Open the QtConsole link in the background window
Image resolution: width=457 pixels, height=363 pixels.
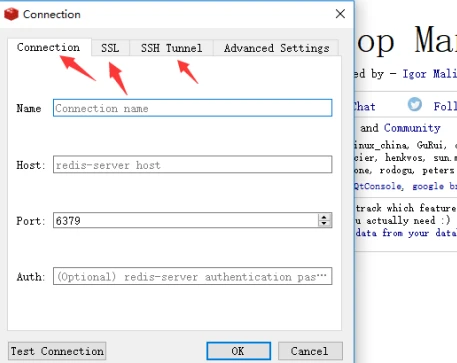click(378, 186)
